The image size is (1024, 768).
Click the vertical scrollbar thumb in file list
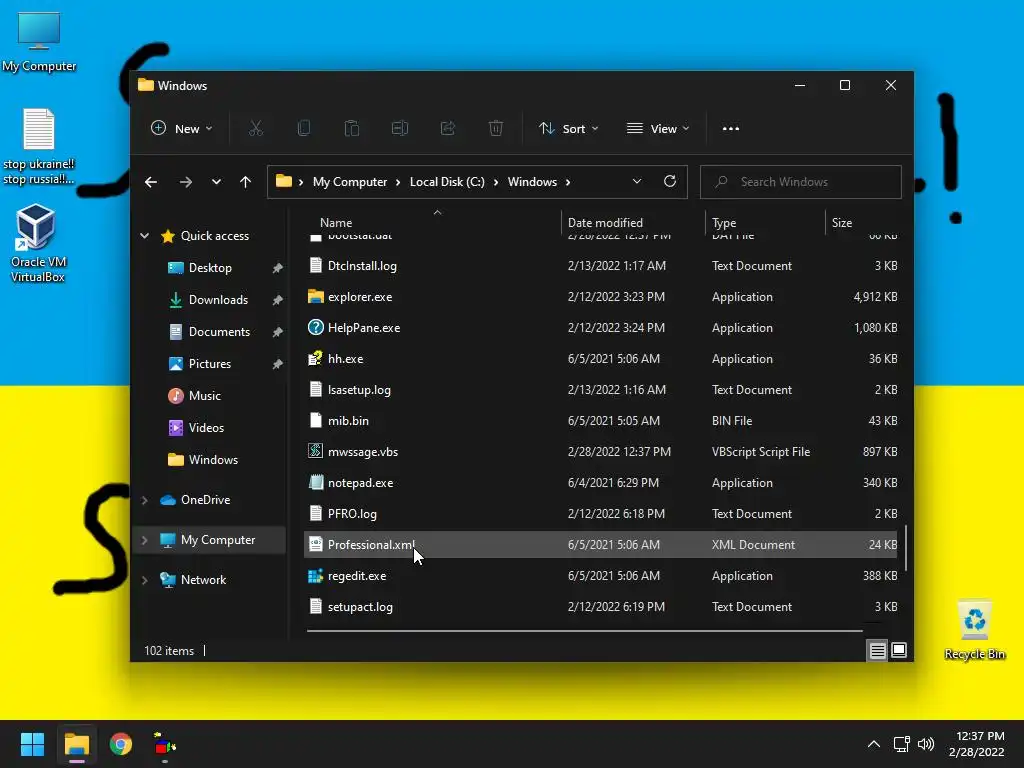point(906,547)
